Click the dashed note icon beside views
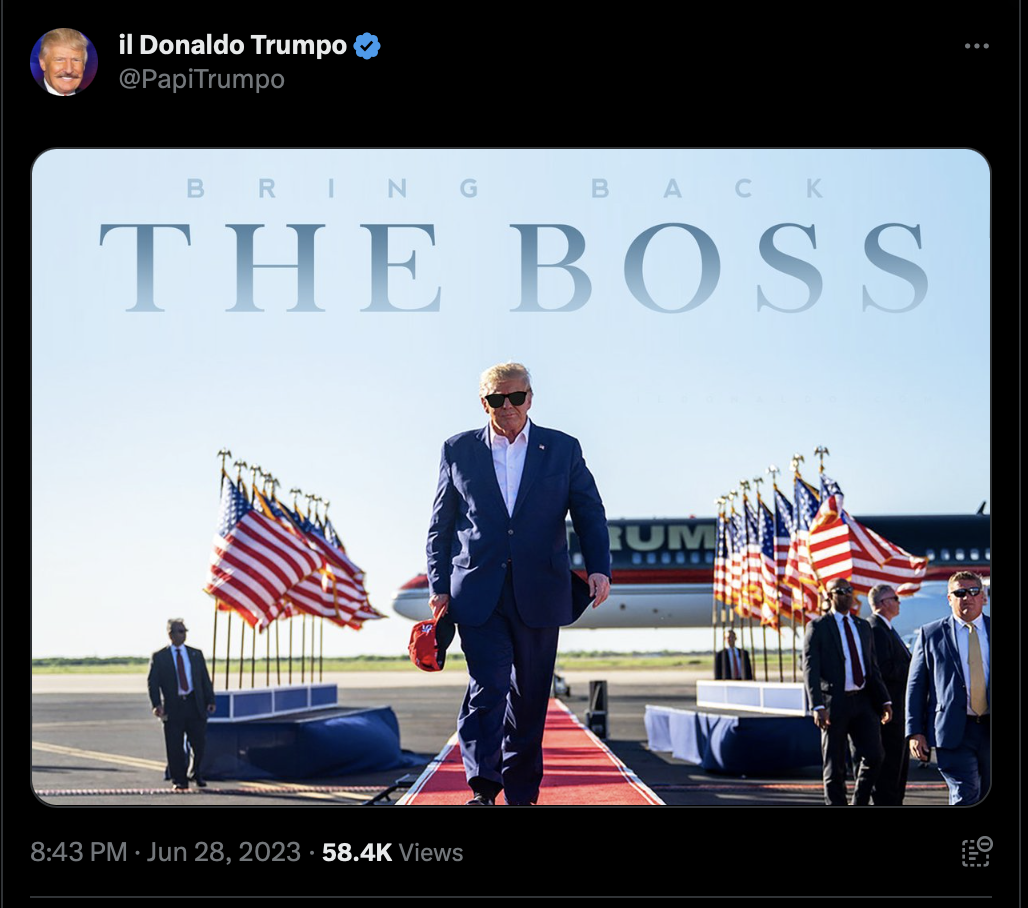This screenshot has height=908, width=1028. pos(977,852)
